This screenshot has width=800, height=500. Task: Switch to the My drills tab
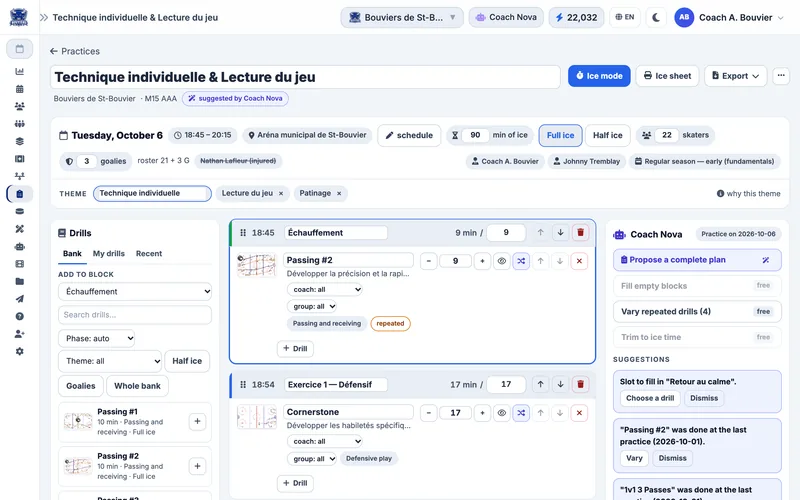109,254
